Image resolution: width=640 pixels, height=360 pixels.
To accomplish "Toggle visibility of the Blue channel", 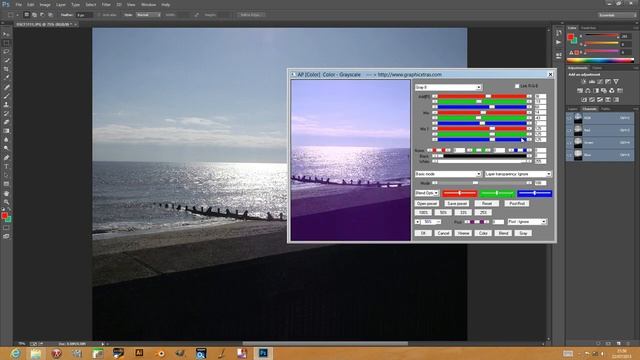I will [x=570, y=155].
